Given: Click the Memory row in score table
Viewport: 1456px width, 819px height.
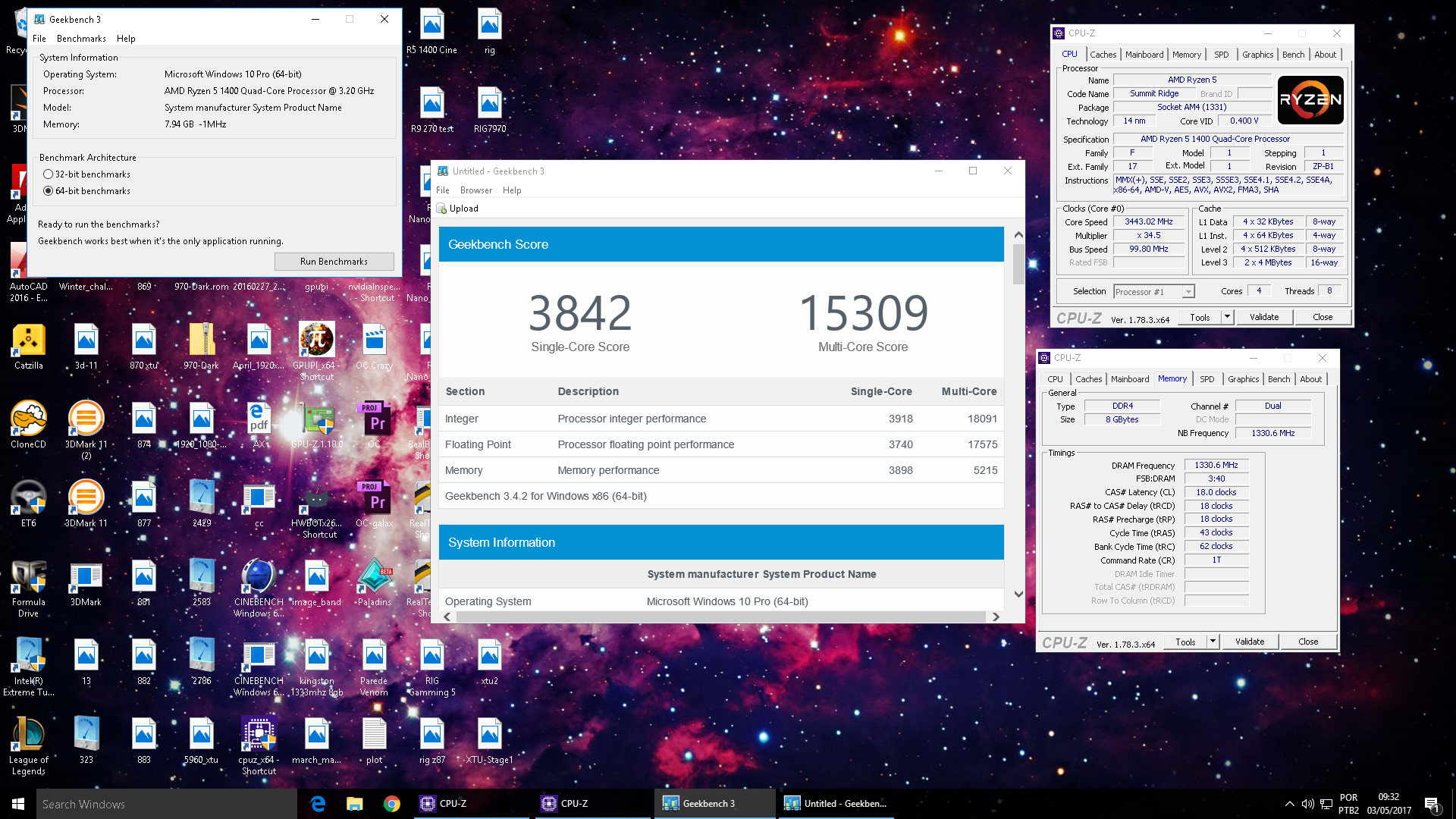Looking at the screenshot, I should [x=721, y=470].
